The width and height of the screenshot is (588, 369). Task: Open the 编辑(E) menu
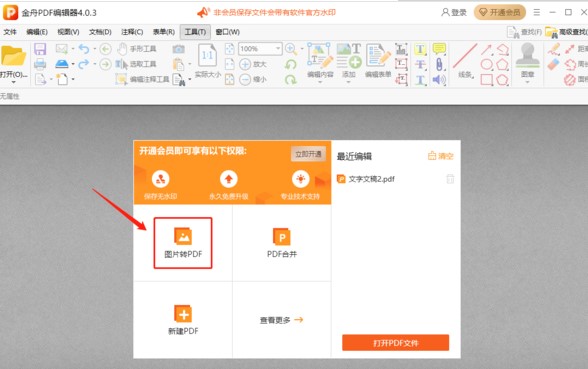37,32
